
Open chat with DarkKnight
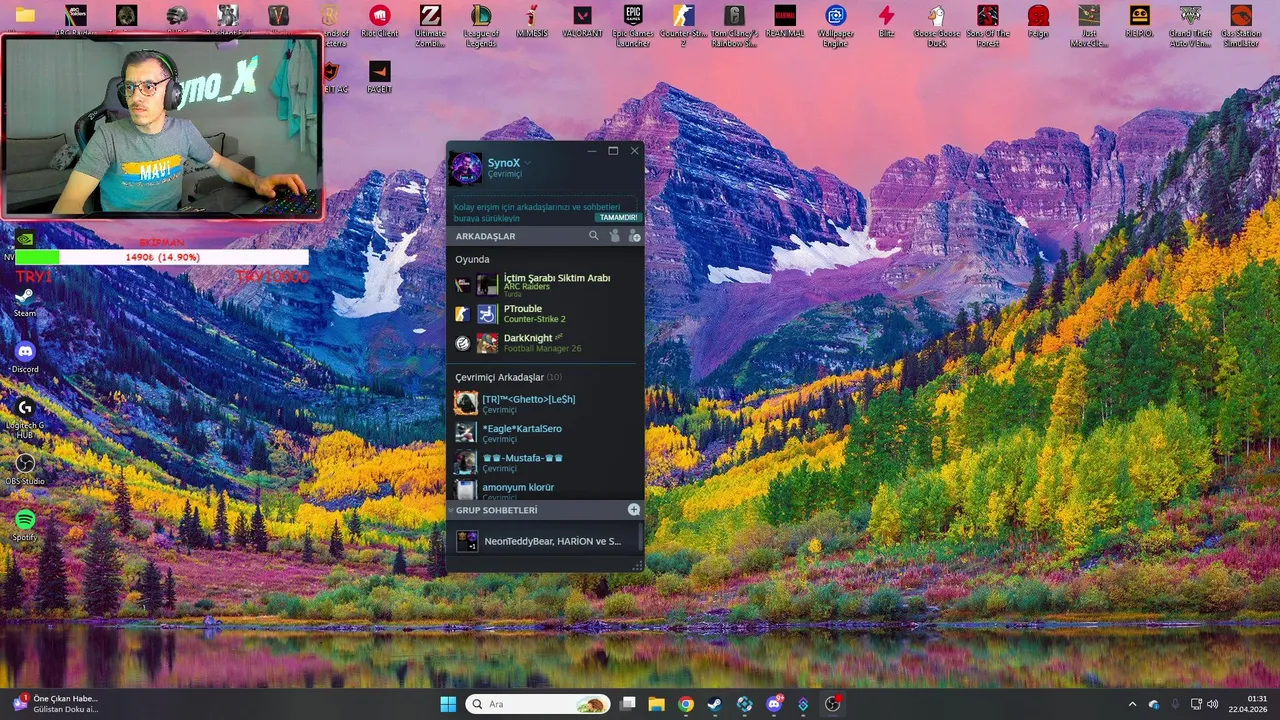545,343
